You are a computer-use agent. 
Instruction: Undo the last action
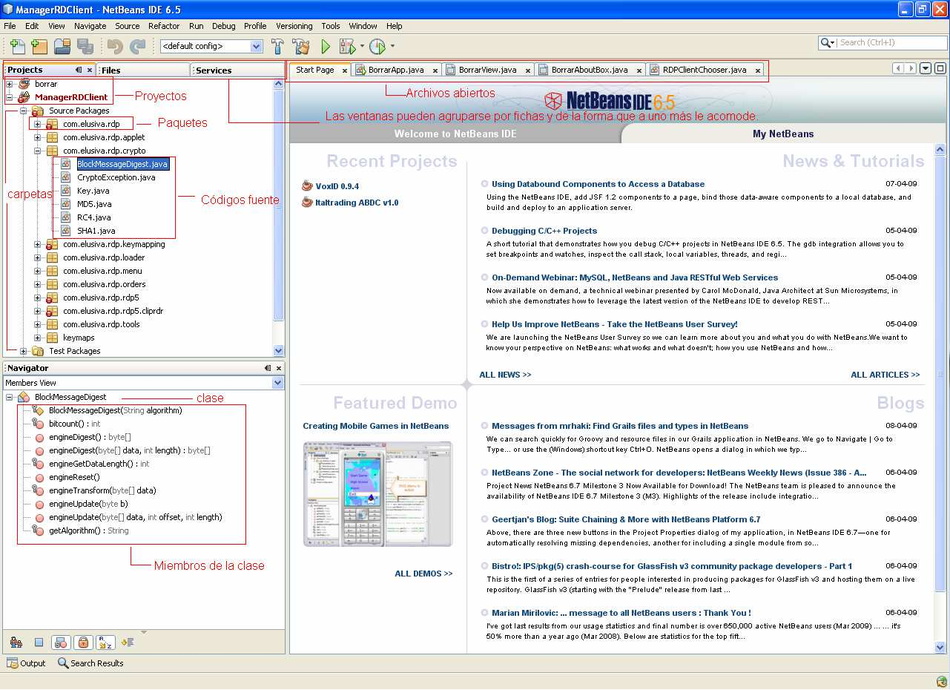pos(114,46)
